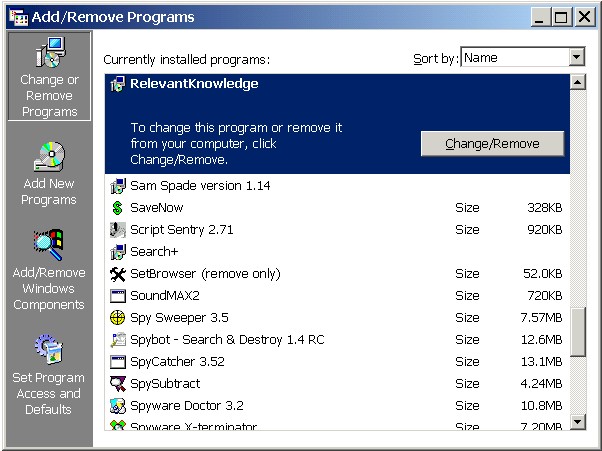
Task: Click the Spybot Search & Destroy icon
Action: pyautogui.click(x=117, y=340)
